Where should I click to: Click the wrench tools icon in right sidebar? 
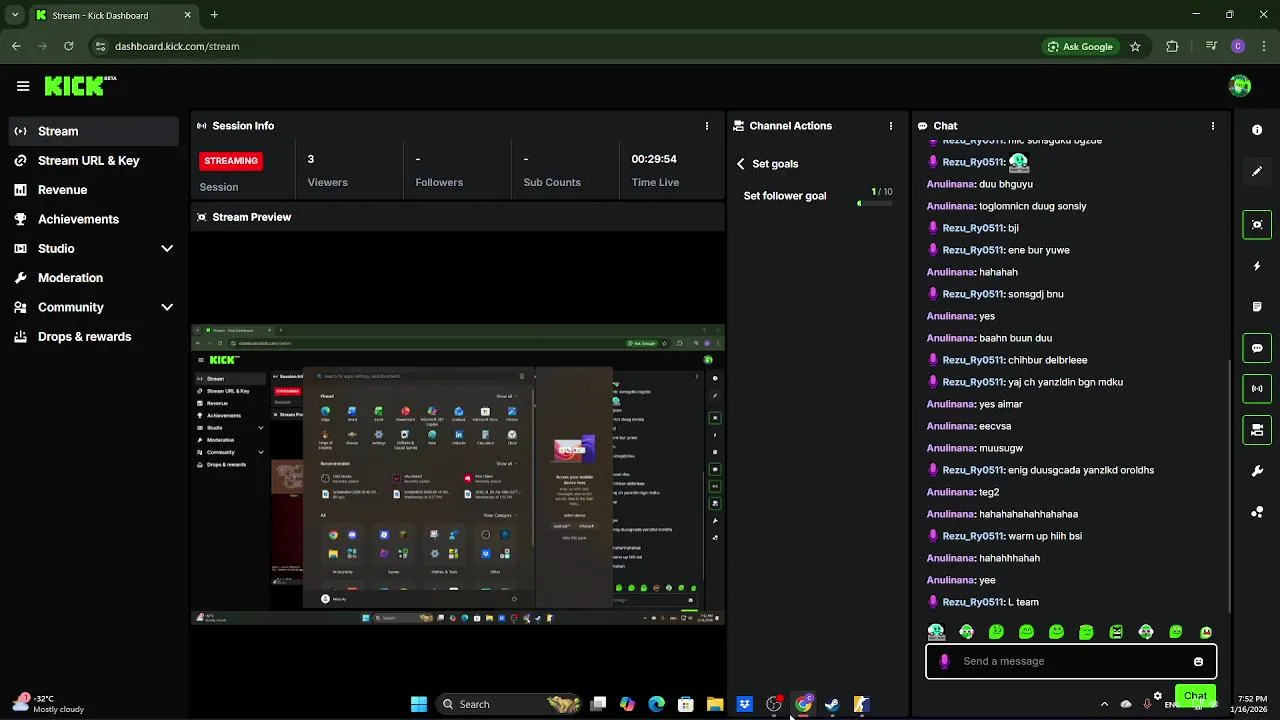[1257, 471]
